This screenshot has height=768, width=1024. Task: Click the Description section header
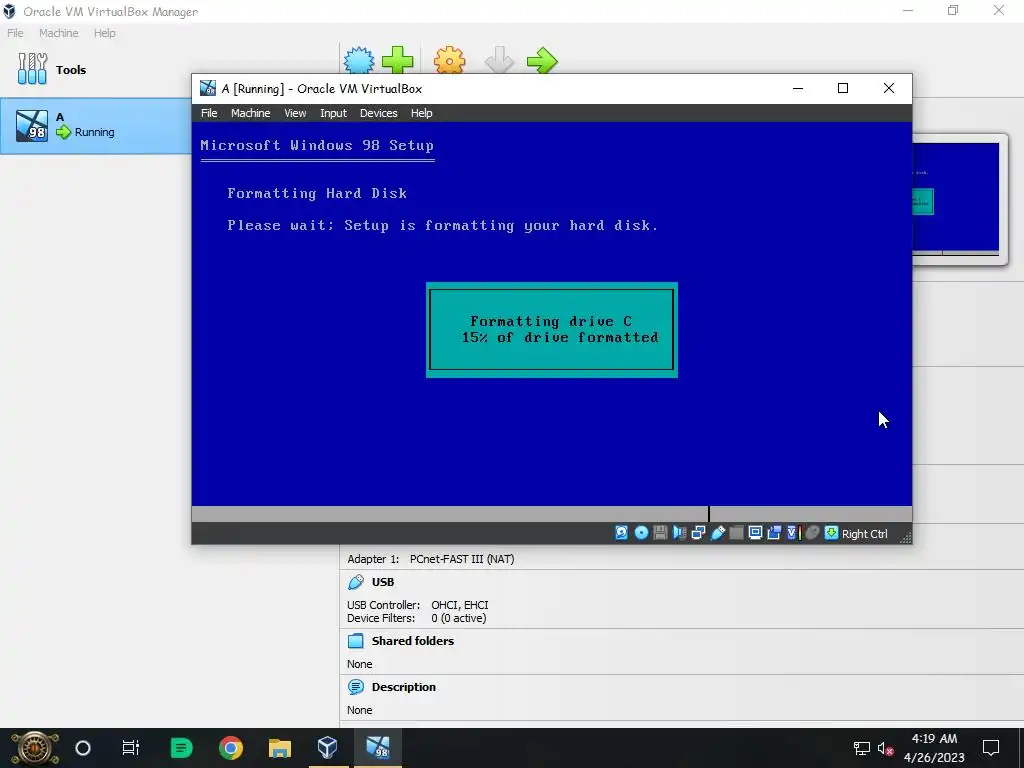pos(403,686)
